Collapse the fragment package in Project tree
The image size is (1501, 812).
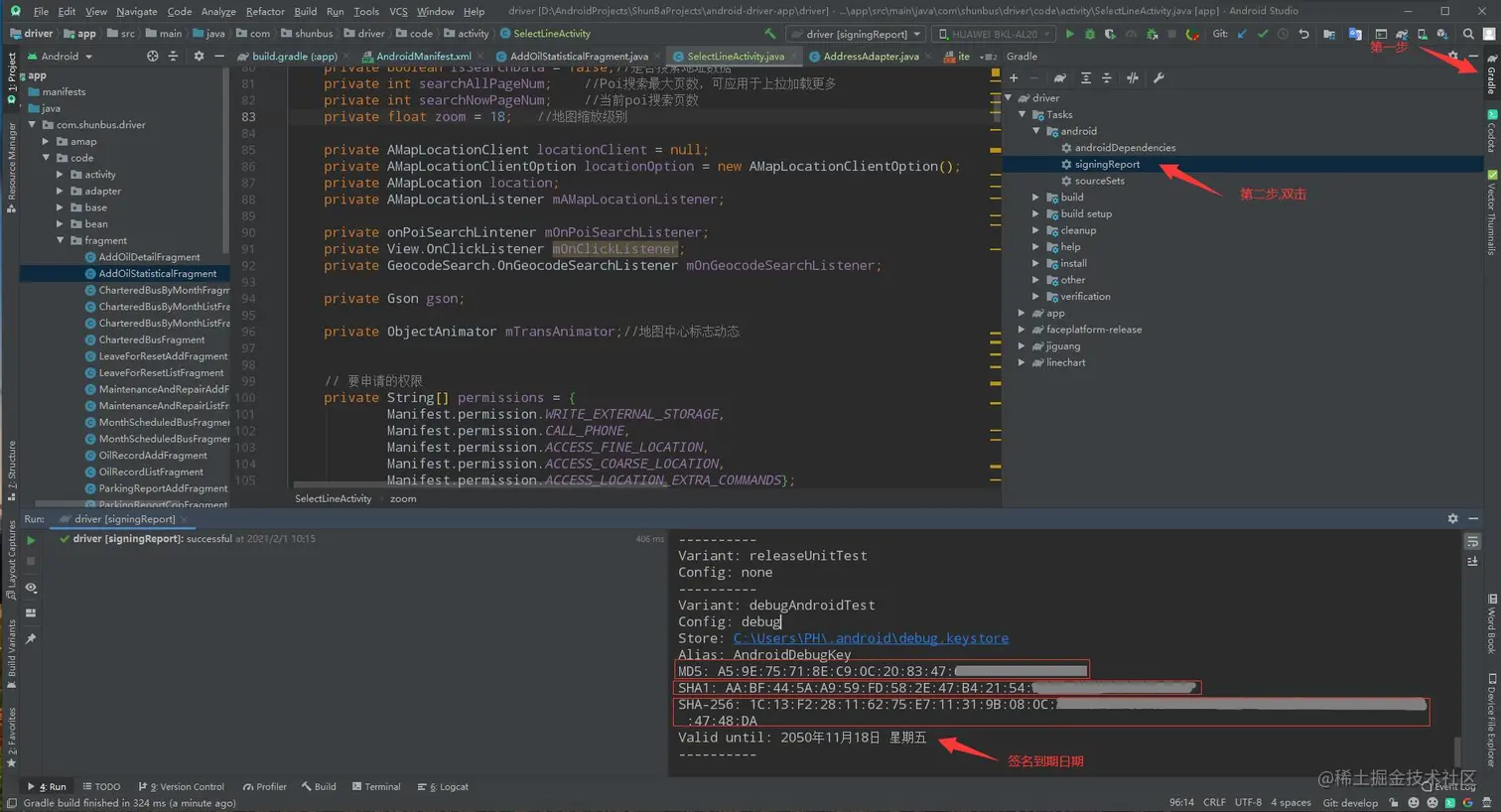(x=60, y=240)
